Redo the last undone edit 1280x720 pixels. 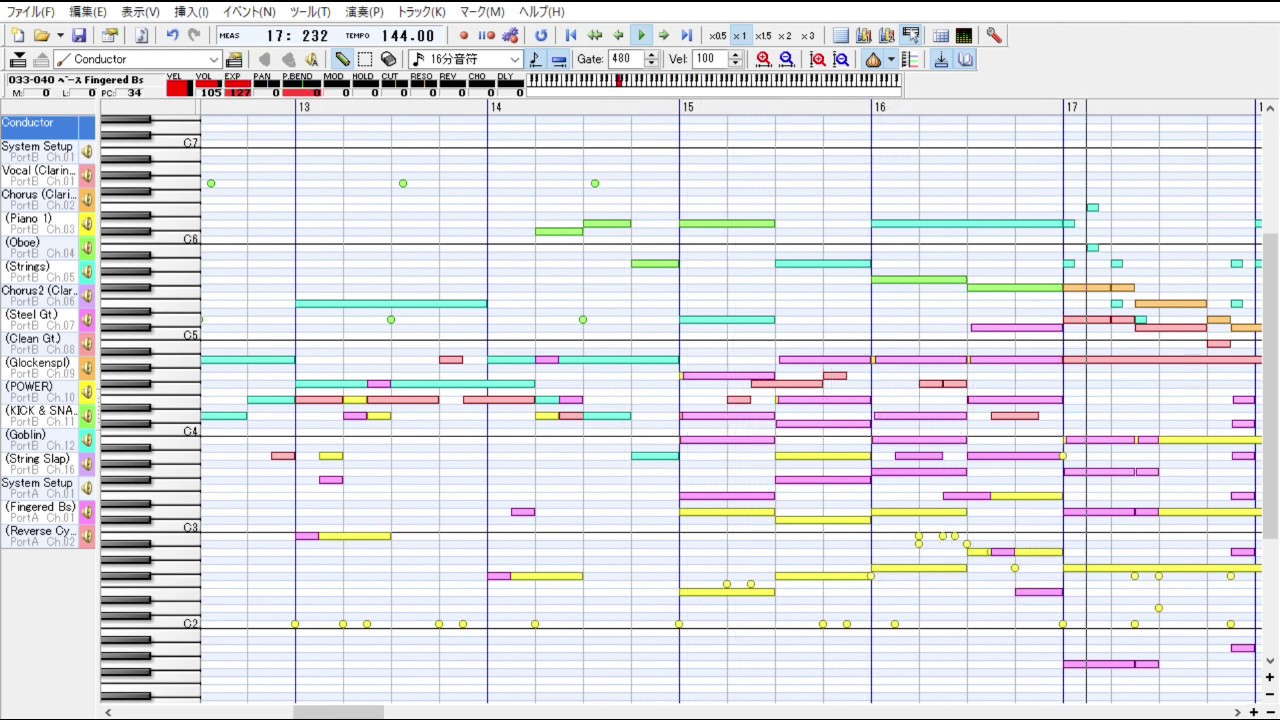pyautogui.click(x=194, y=35)
